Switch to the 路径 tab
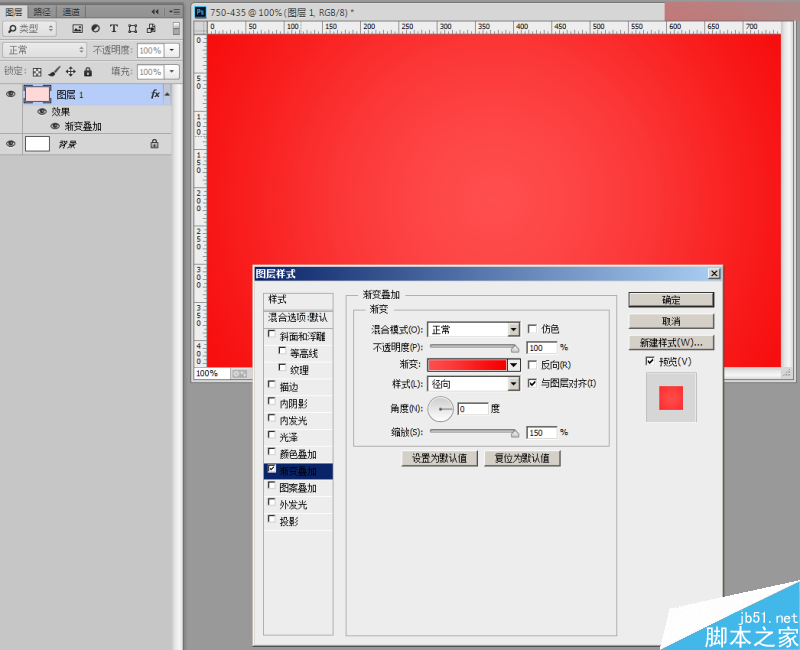 tap(40, 11)
